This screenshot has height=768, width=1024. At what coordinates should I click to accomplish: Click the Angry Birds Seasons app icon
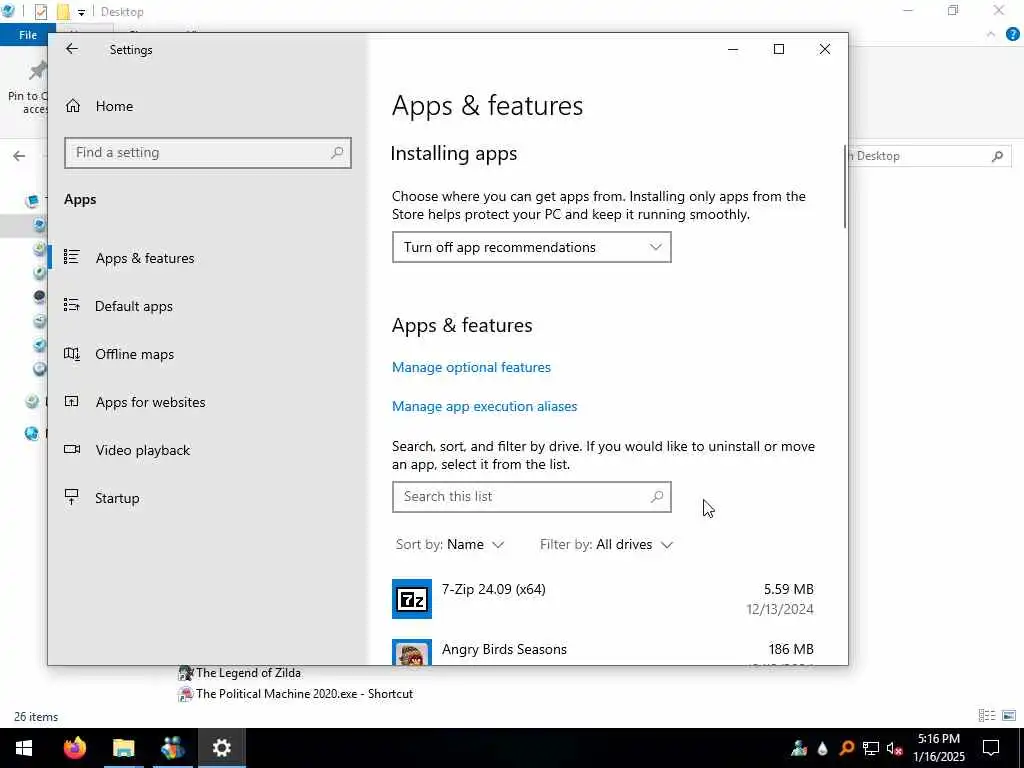[x=411, y=652]
